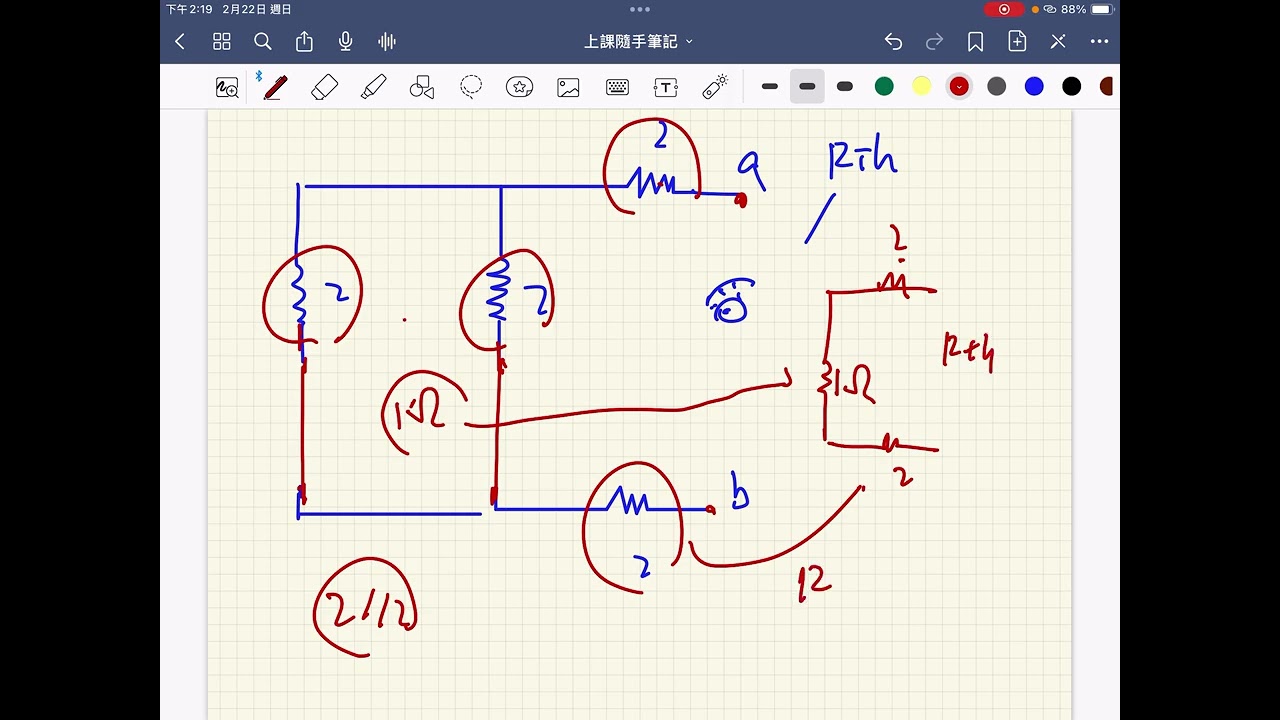This screenshot has width=1280, height=720.
Task: Open the thumbnail grid view
Action: click(222, 41)
